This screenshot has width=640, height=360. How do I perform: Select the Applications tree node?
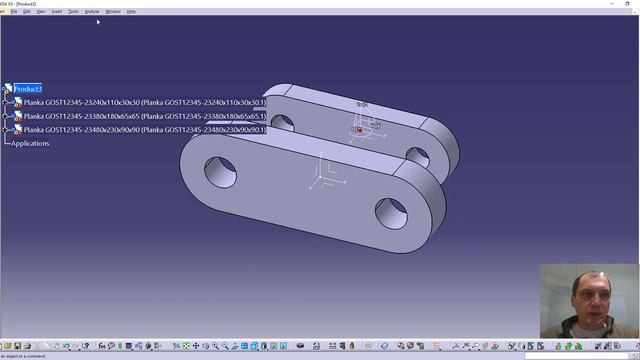click(30, 143)
